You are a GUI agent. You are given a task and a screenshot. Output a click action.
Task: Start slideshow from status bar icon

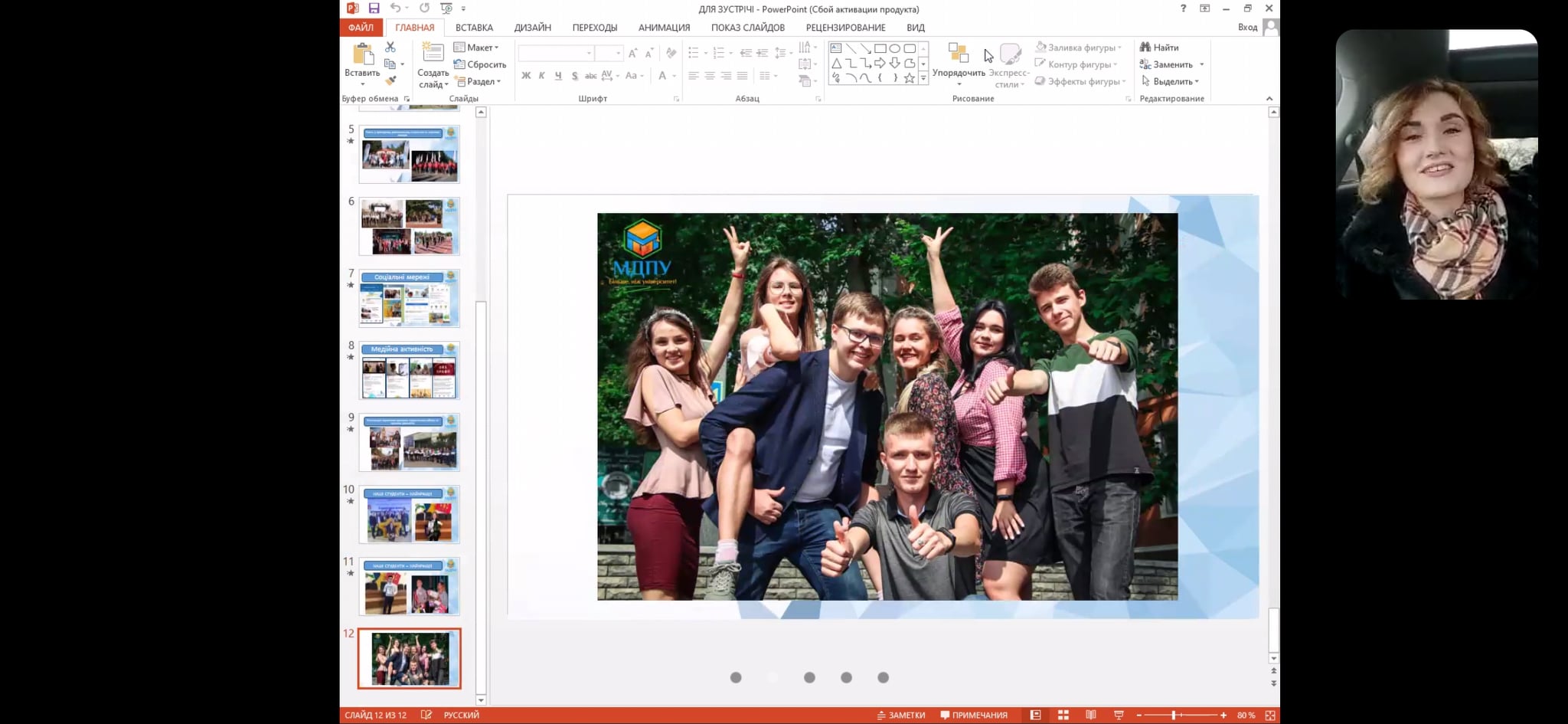(1118, 715)
